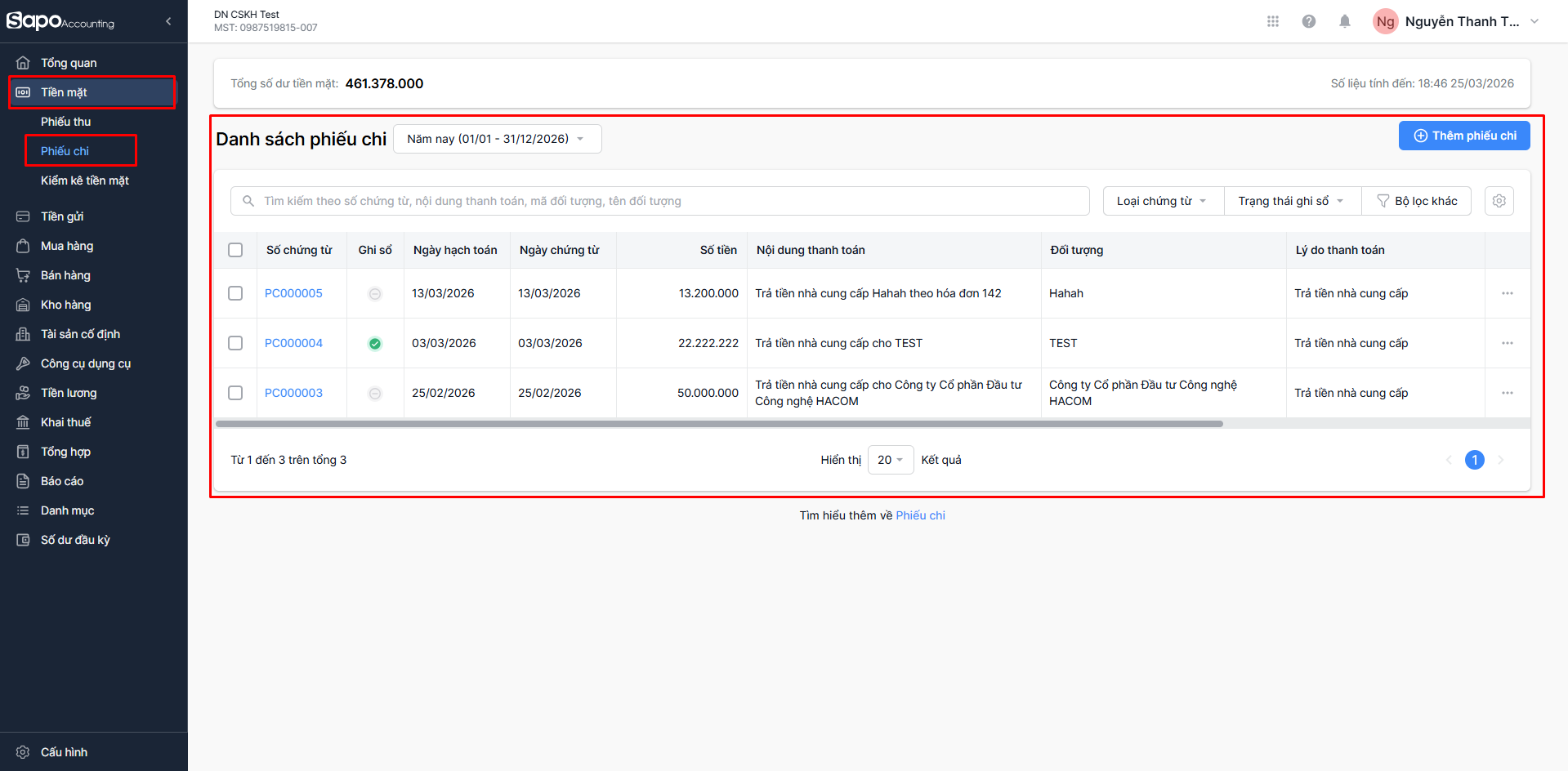Open voucher link PC000003
The height and width of the screenshot is (771, 1568).
(x=293, y=393)
